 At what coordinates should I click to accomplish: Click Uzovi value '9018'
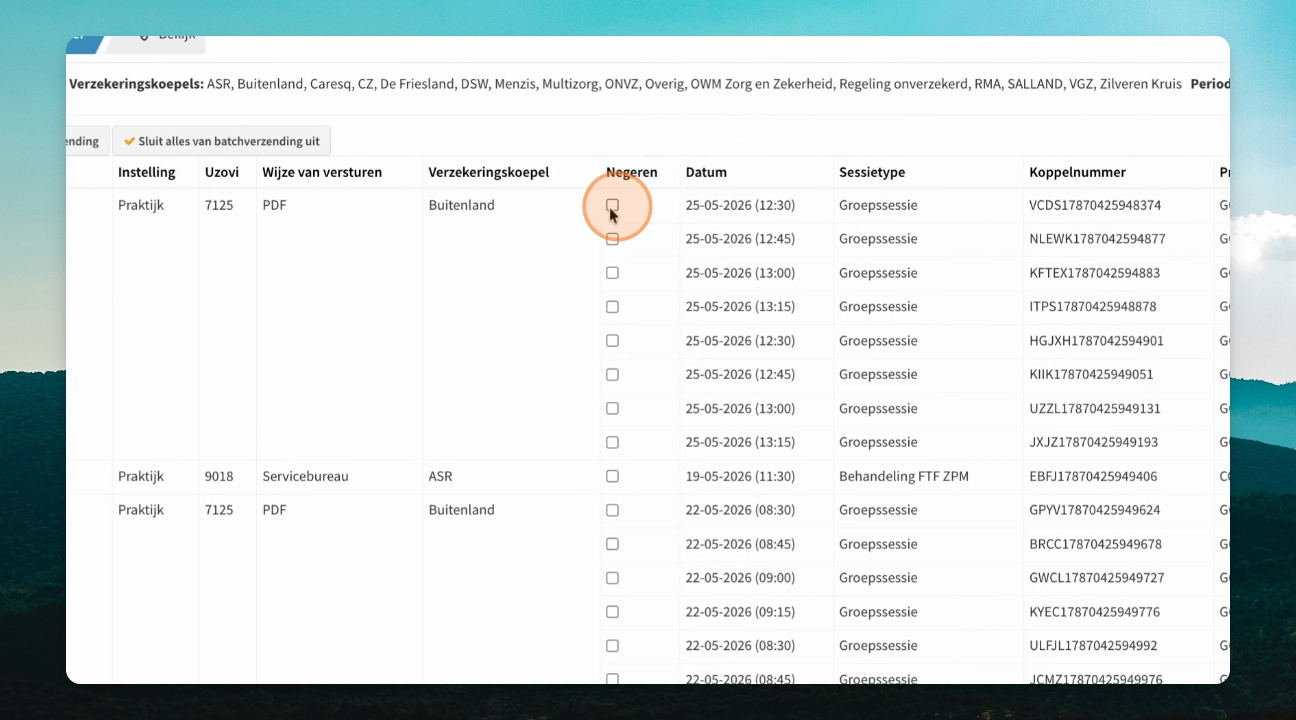tap(219, 476)
